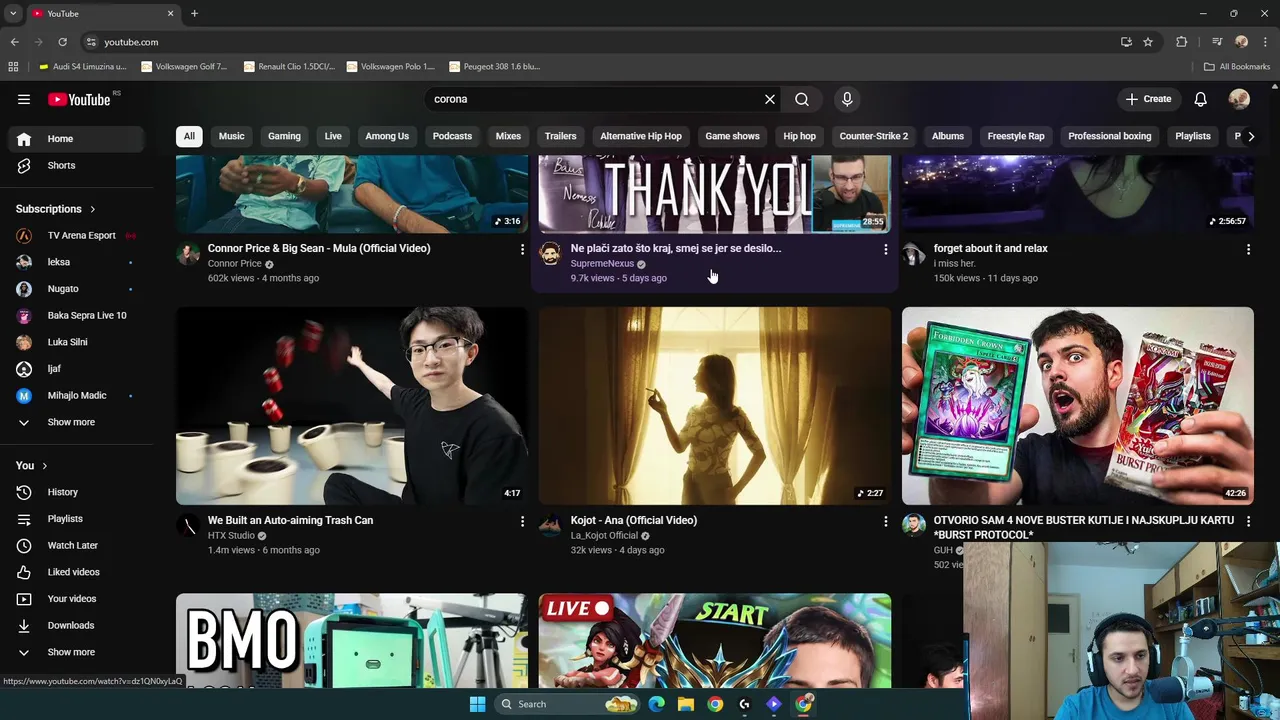Open Playlists in the sidebar
Image resolution: width=1280 pixels, height=720 pixels.
coord(77,519)
